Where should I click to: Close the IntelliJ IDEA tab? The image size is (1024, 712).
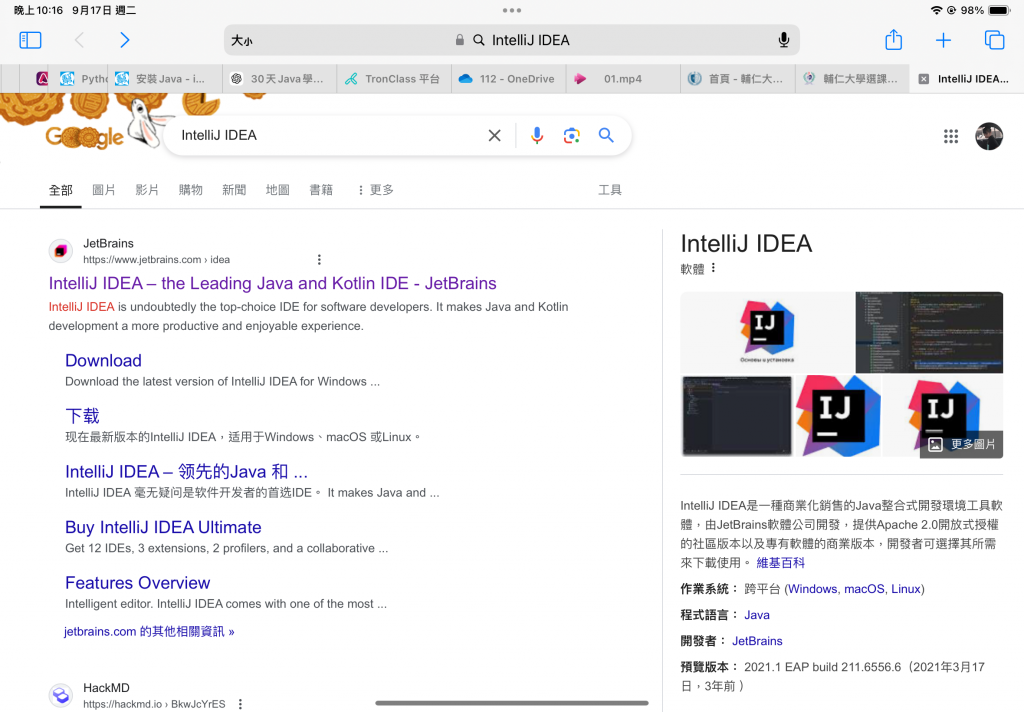coord(923,79)
